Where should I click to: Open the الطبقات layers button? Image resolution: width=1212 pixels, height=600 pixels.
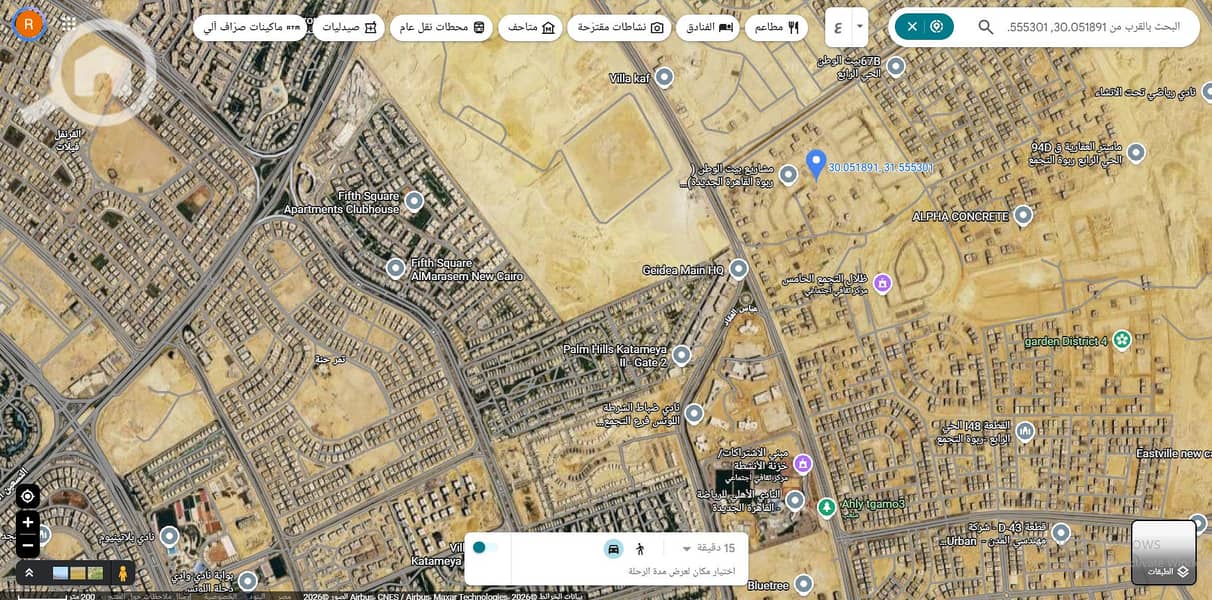1164,552
